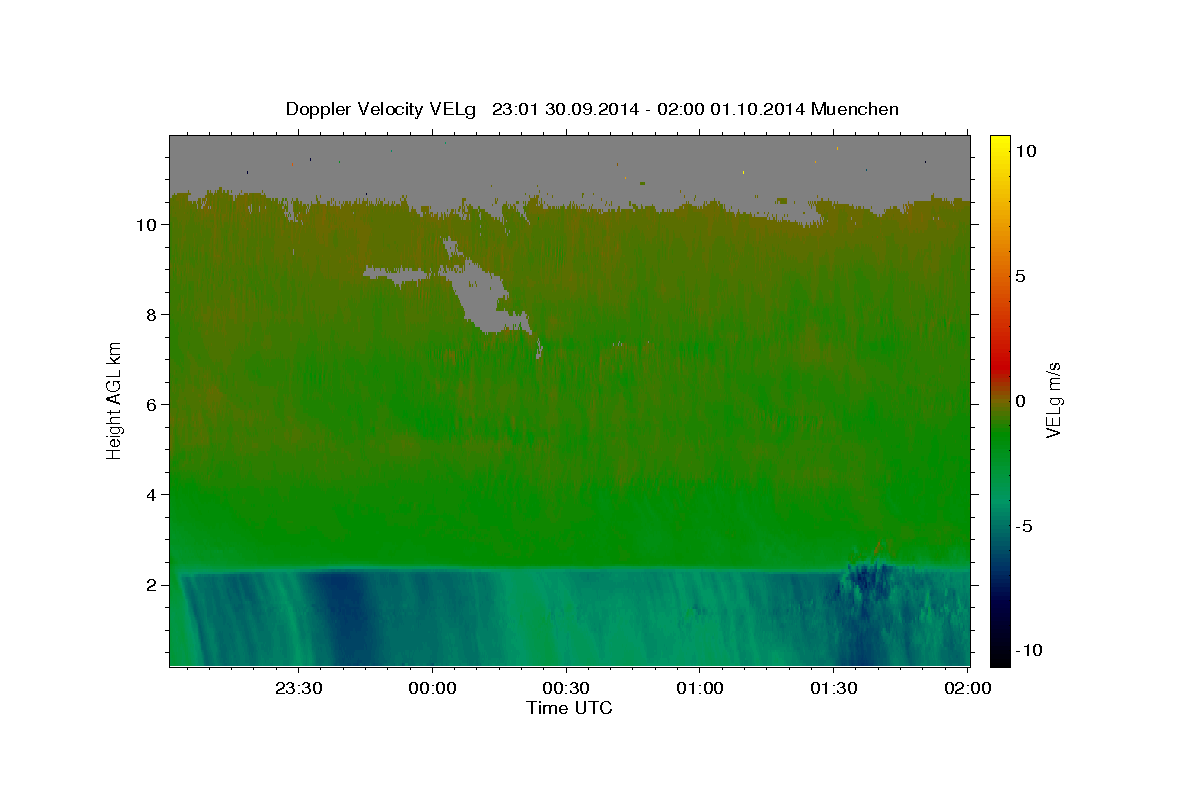Click the 01:00 time tick label

pyautogui.click(x=700, y=688)
